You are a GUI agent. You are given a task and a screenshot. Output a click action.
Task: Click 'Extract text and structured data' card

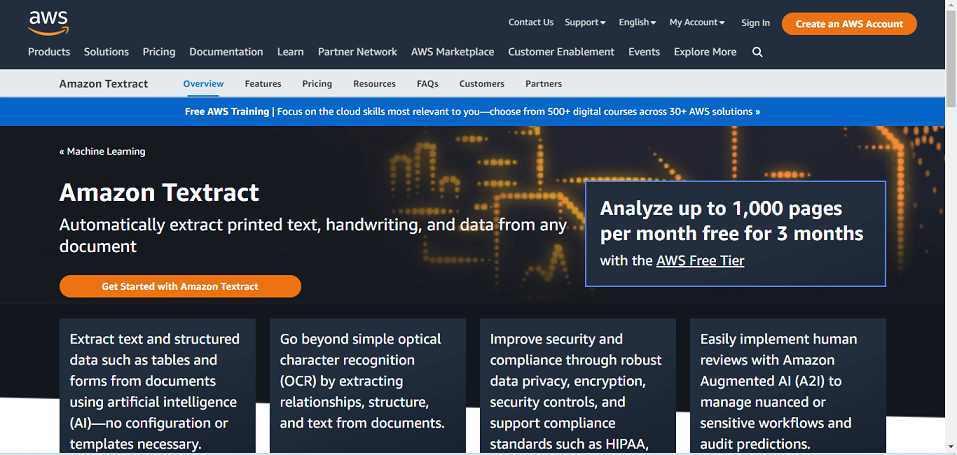coord(157,386)
